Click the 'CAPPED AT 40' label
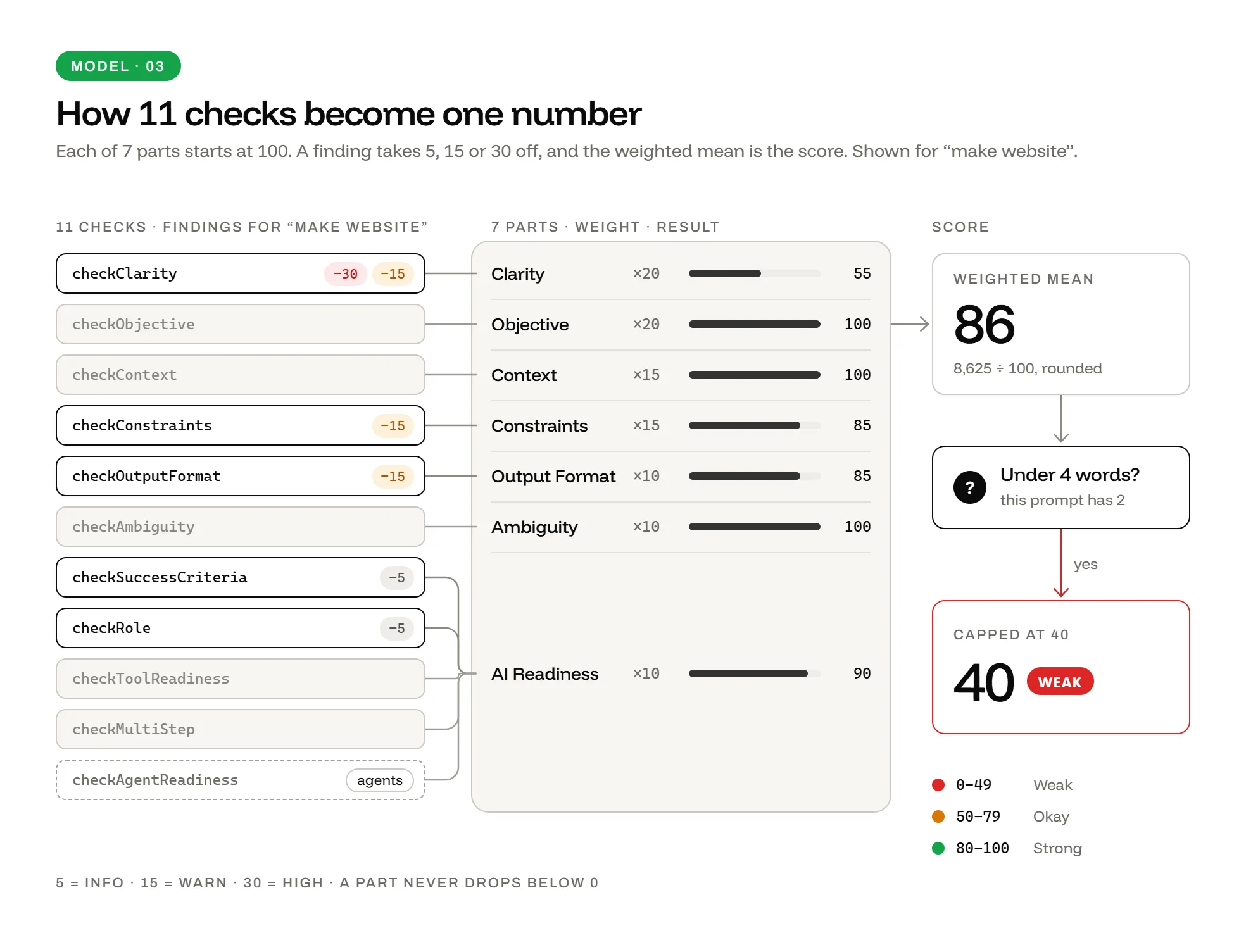 coord(1011,635)
